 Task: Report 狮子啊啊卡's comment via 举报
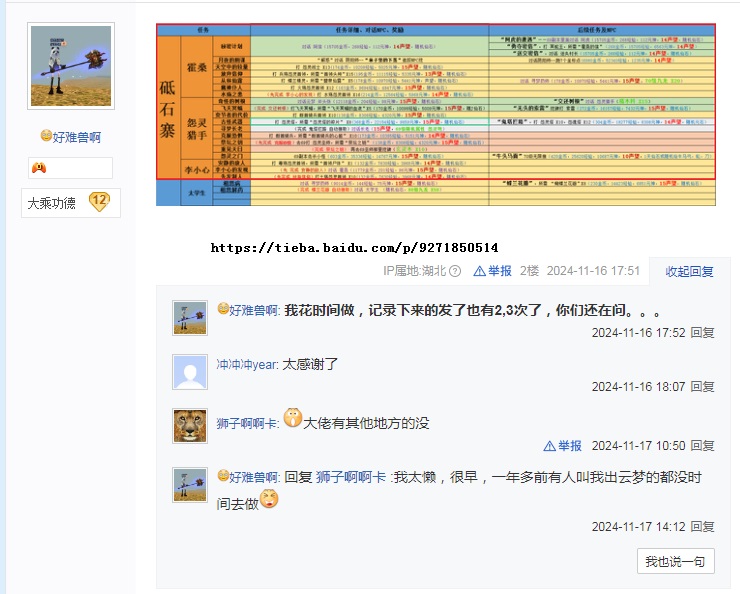[x=570, y=446]
